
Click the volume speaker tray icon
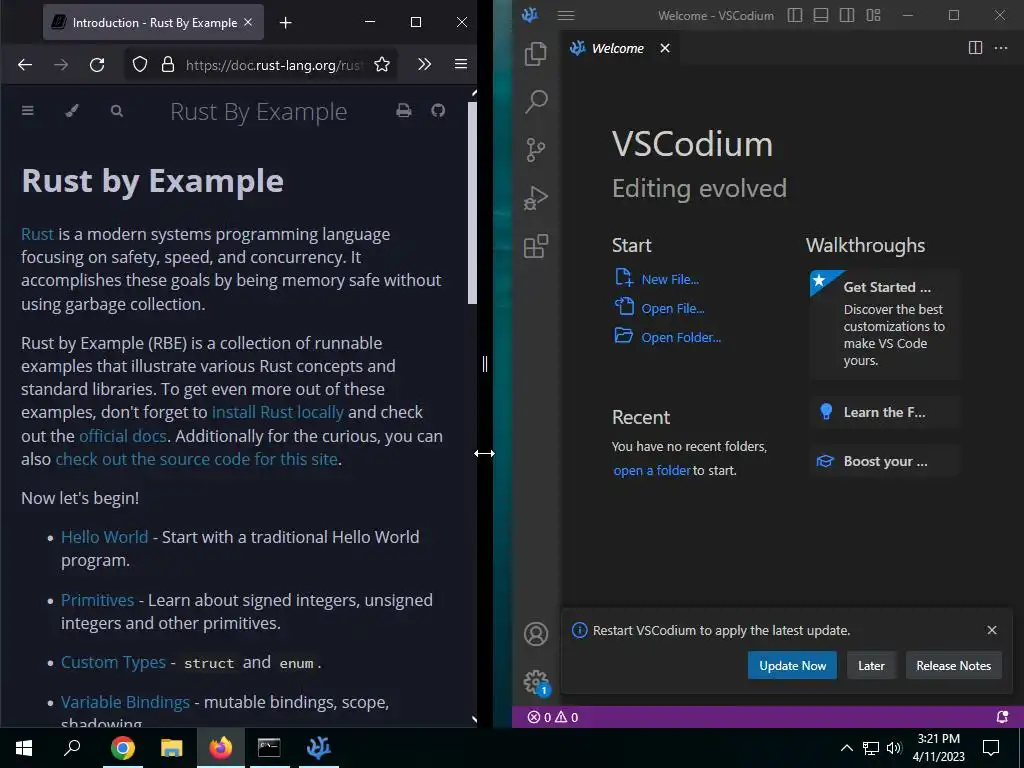click(x=894, y=748)
